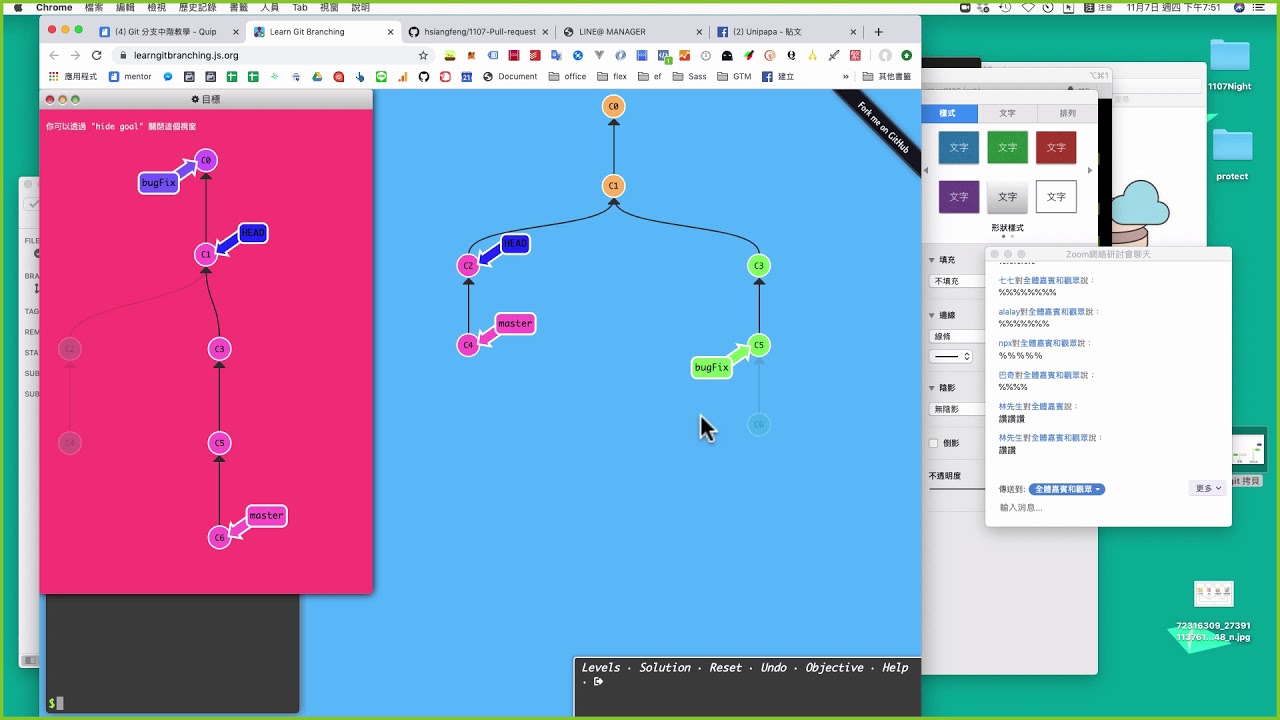This screenshot has width=1280, height=720.
Task: Bookmark this page with the star icon
Action: click(x=423, y=56)
